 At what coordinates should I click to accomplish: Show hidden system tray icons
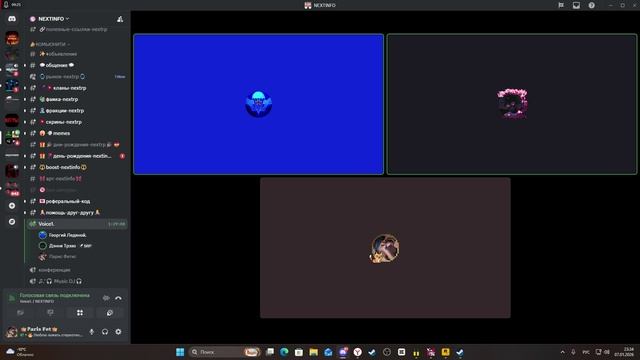pos(562,352)
